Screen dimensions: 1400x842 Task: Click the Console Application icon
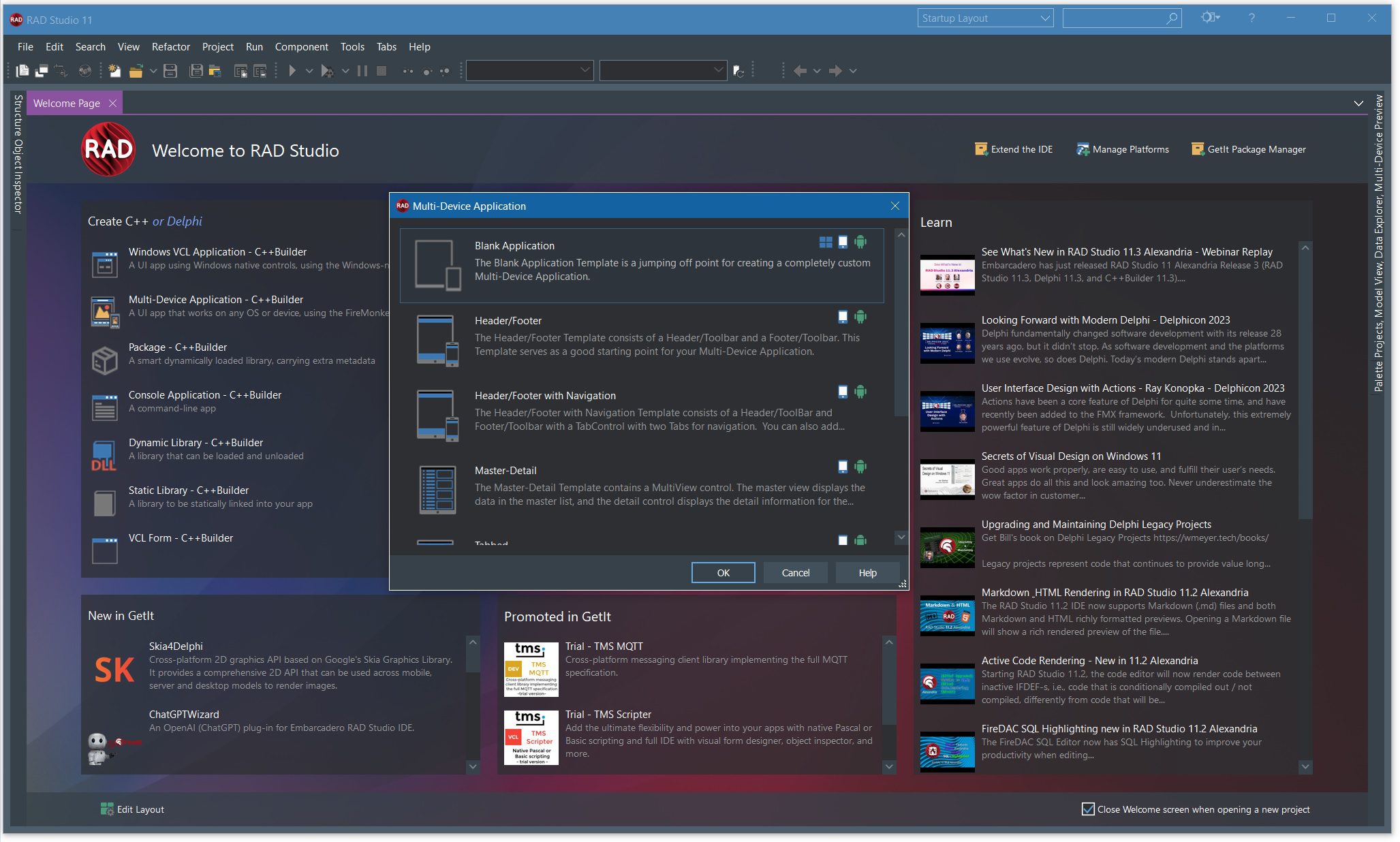click(x=105, y=407)
